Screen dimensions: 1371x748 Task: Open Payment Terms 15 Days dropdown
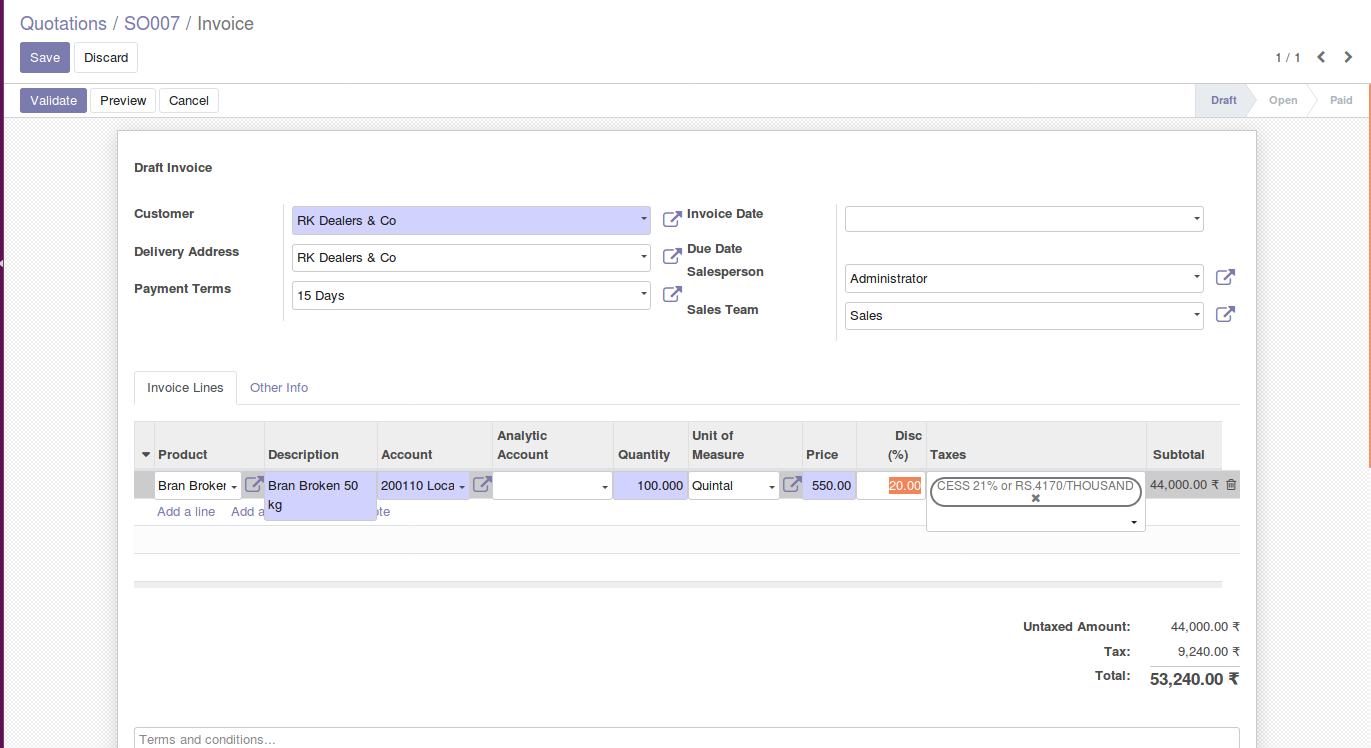pos(643,295)
